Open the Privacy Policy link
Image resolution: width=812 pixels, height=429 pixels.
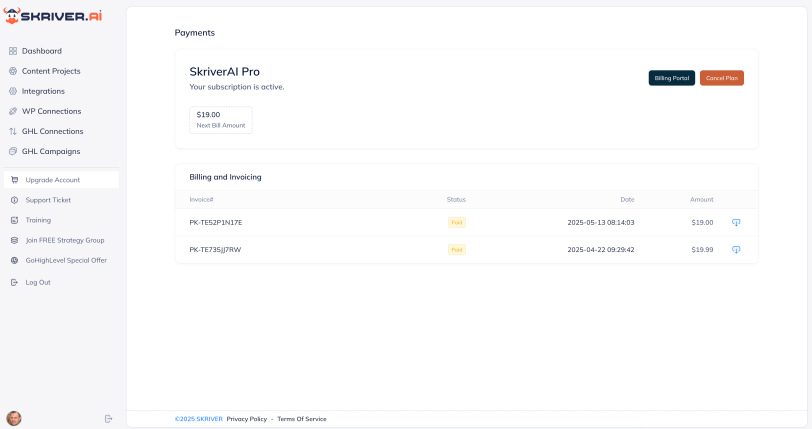pyautogui.click(x=246, y=419)
